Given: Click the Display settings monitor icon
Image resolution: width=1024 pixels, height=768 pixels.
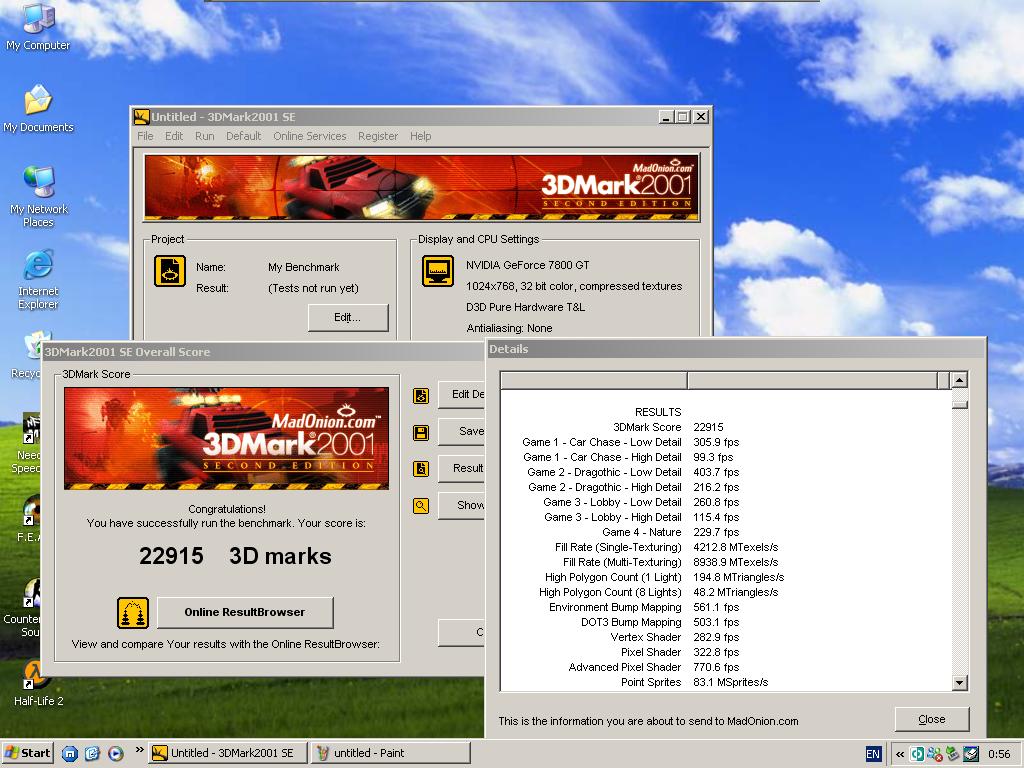Looking at the screenshot, I should tap(438, 271).
